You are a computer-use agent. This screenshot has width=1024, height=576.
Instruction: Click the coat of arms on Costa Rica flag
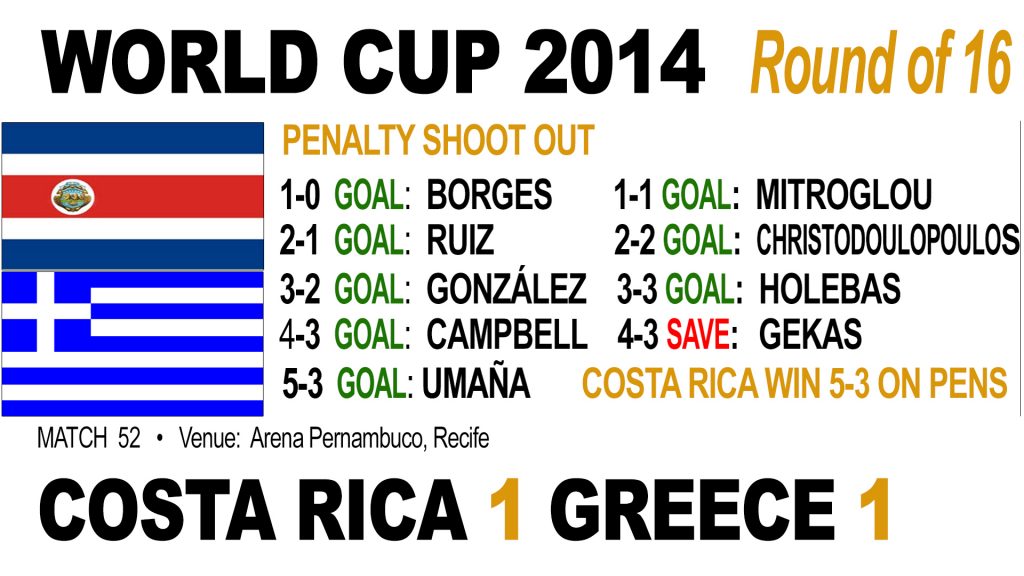[x=72, y=197]
